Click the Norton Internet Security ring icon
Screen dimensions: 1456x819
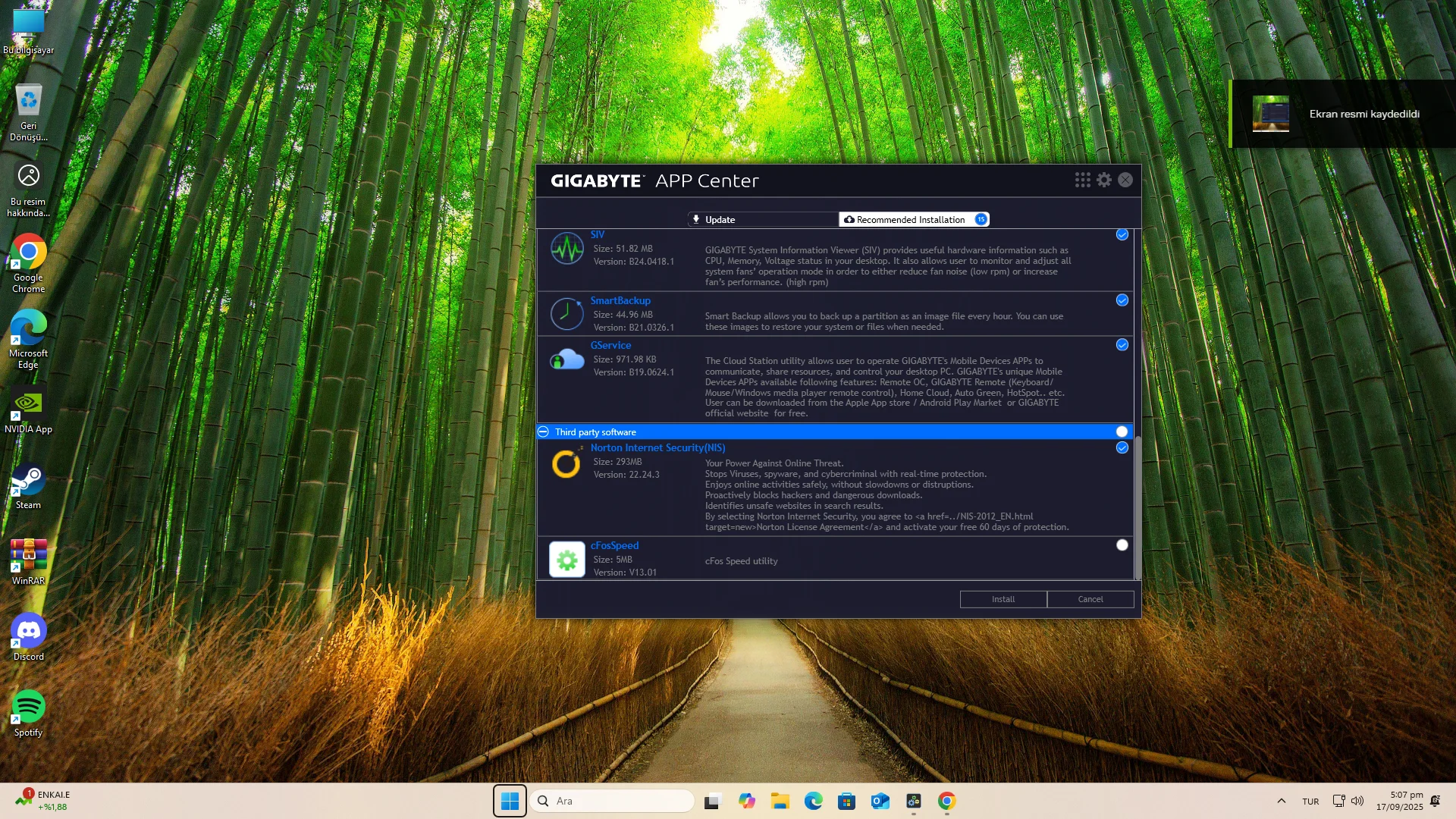pyautogui.click(x=566, y=463)
